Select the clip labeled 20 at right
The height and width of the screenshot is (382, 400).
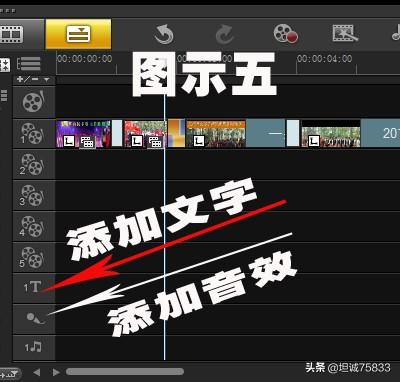point(381,134)
